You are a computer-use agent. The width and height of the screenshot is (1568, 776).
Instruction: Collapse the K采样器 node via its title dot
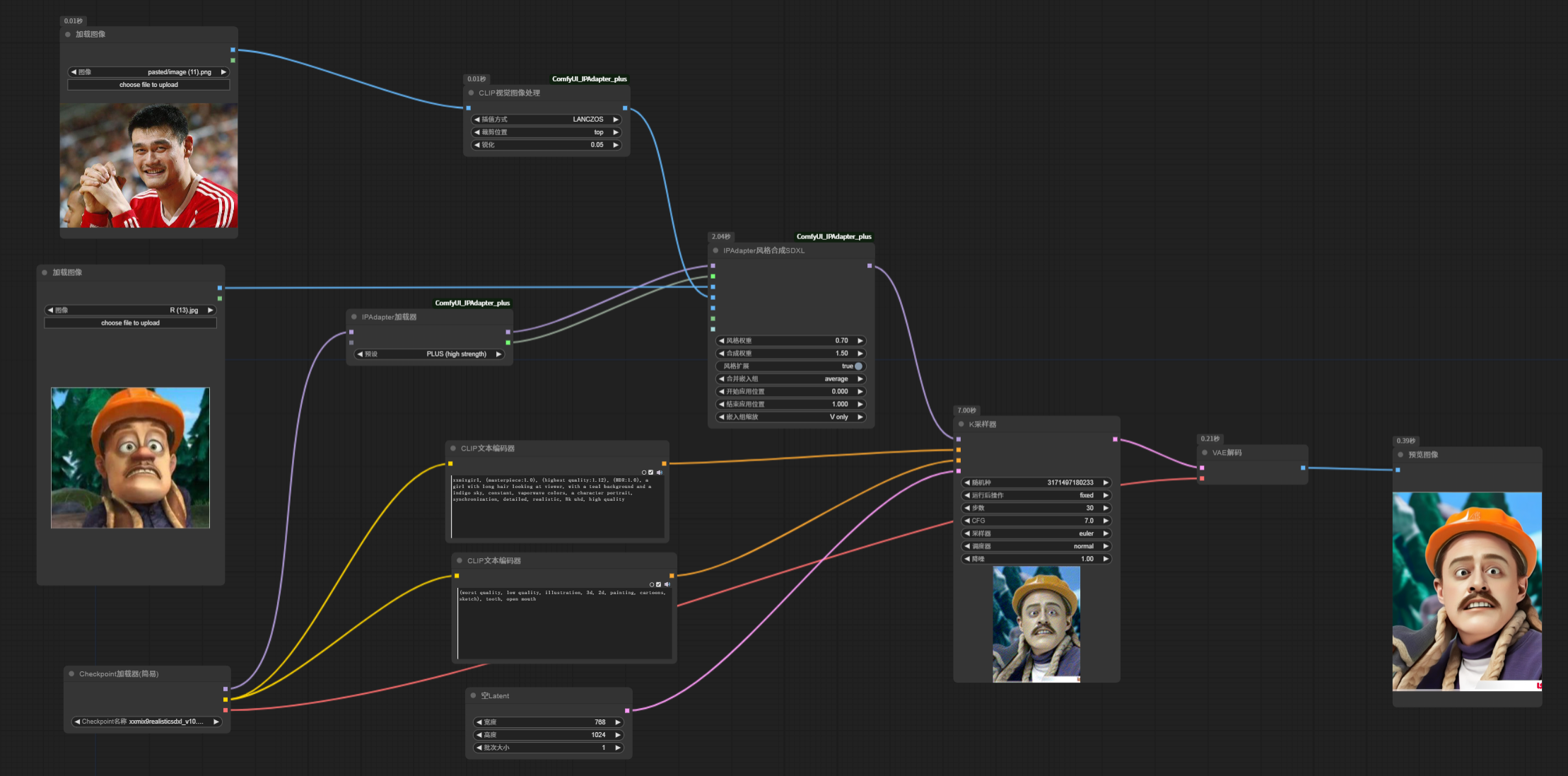click(961, 424)
